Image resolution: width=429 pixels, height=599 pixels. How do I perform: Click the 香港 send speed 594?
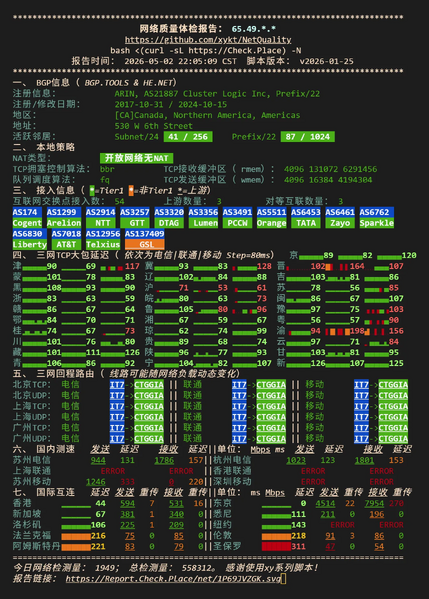coord(128,503)
